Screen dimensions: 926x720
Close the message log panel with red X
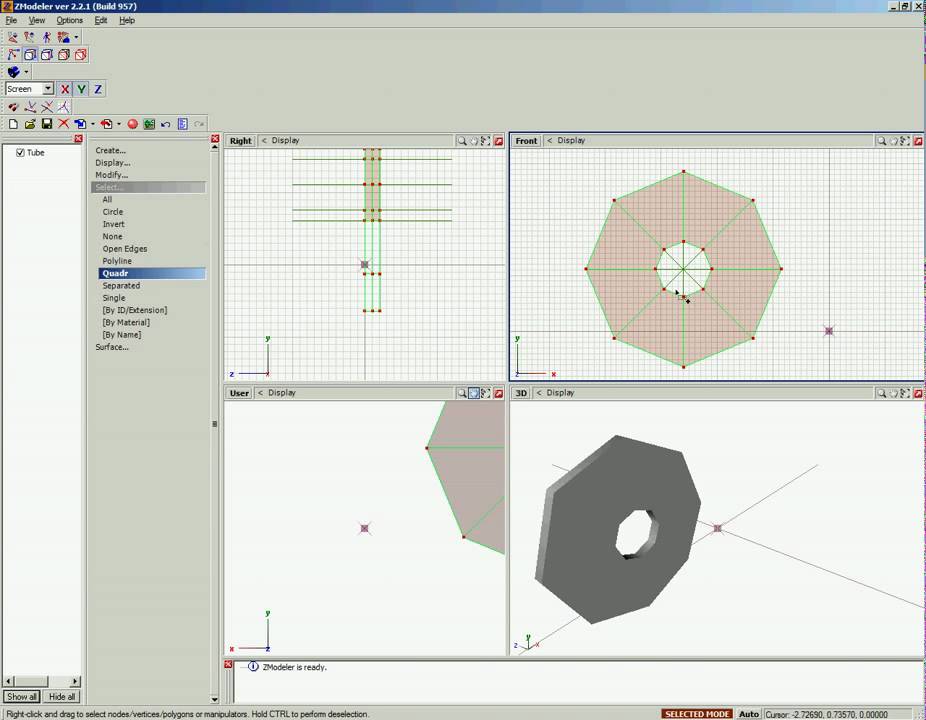click(228, 664)
